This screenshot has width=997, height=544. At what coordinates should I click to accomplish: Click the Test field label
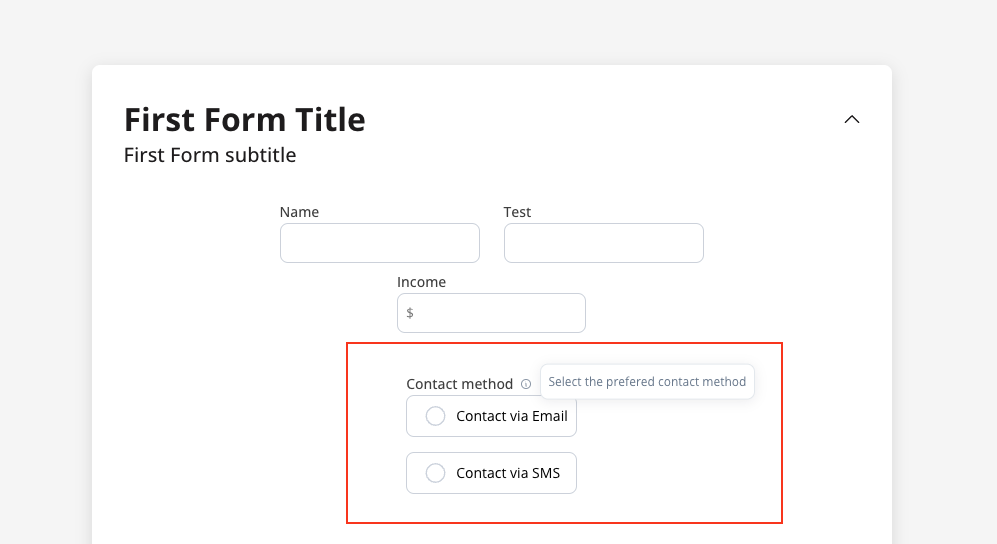tap(517, 212)
